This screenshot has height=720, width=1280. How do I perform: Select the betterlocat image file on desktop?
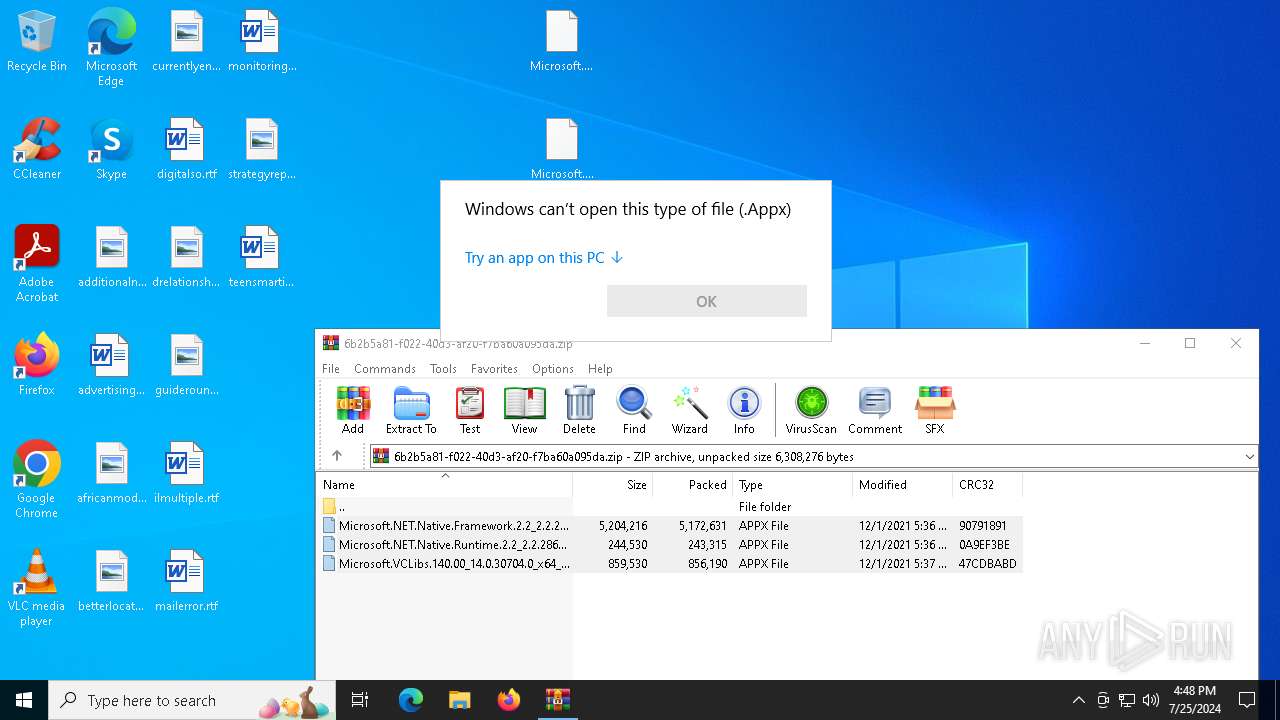[111, 582]
